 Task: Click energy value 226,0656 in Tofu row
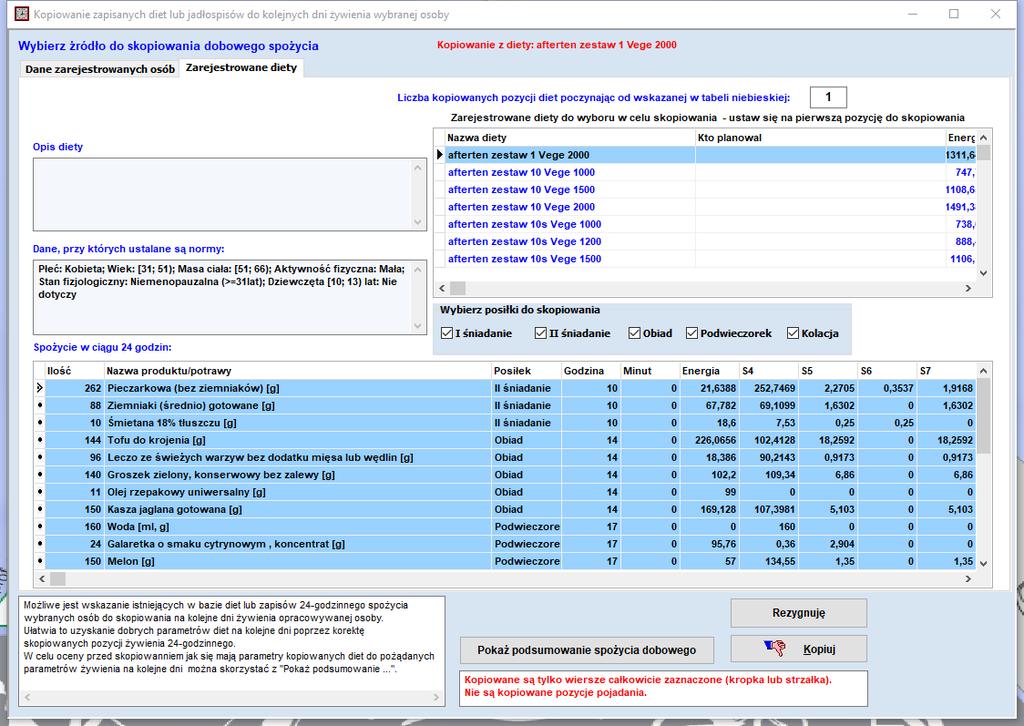tap(715, 440)
